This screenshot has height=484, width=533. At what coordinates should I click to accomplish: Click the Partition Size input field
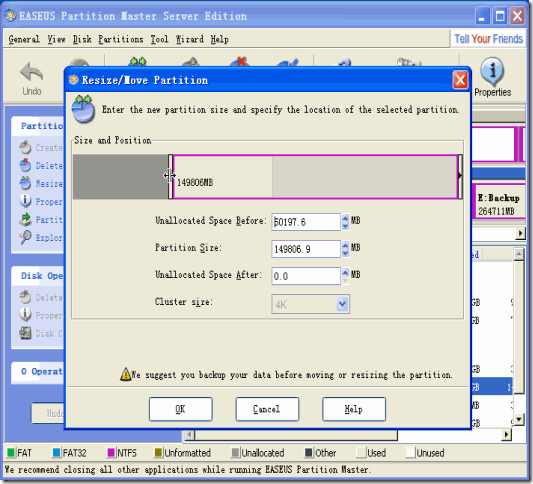click(306, 249)
